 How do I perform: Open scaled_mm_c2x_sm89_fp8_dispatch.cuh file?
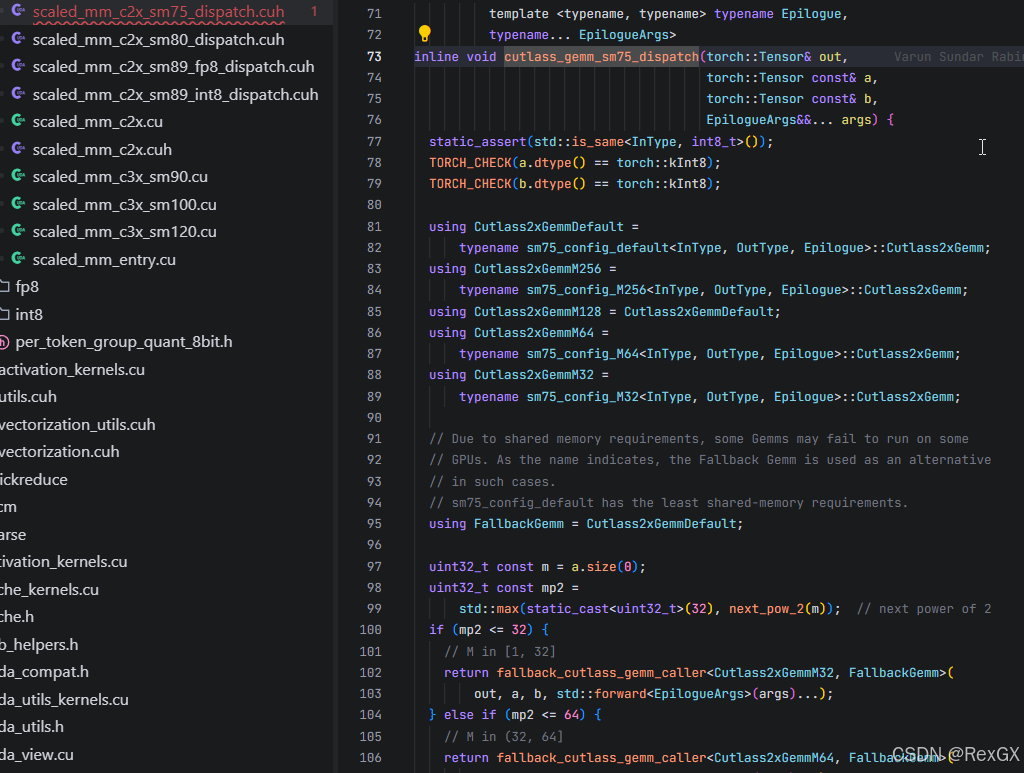173,67
